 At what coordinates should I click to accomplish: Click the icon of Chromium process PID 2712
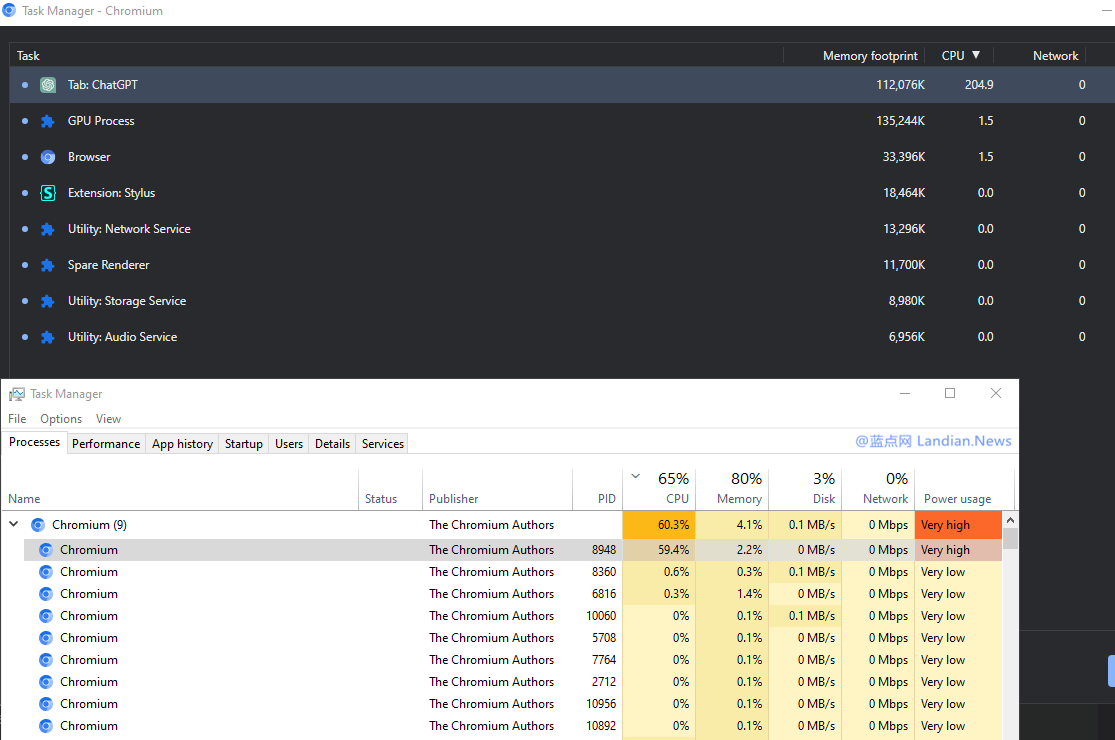point(46,682)
